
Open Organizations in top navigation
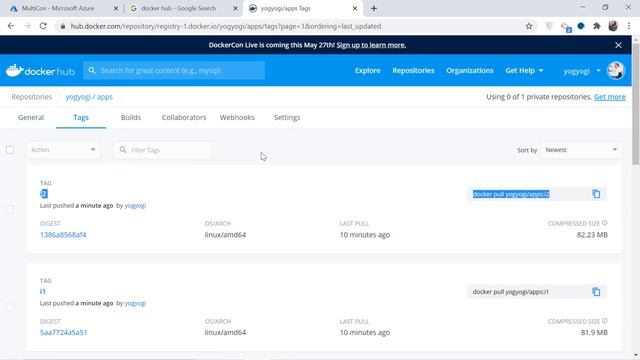point(470,71)
